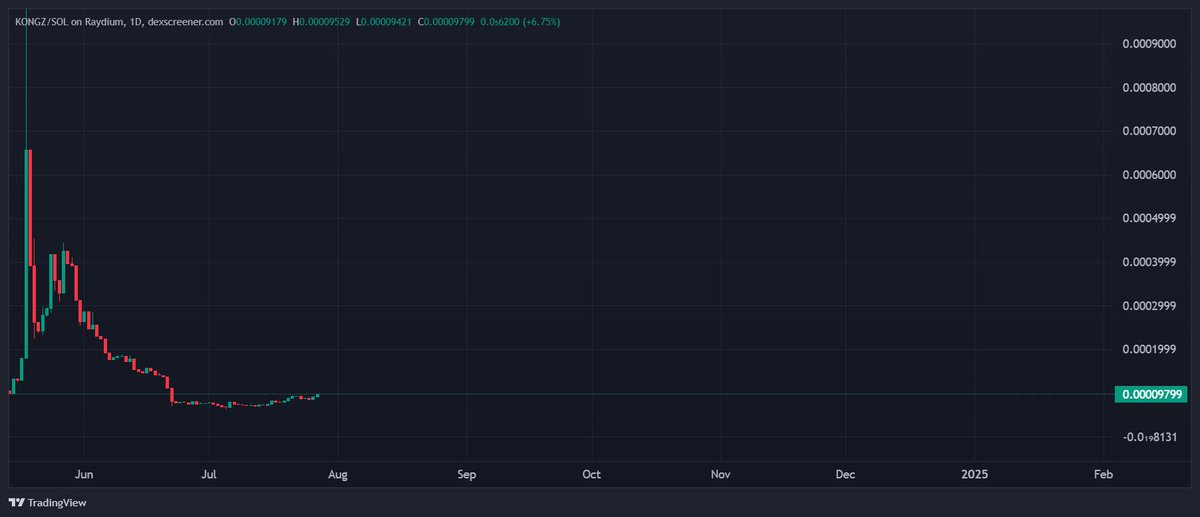Click the 0.0008000 price axis label

point(1149,88)
